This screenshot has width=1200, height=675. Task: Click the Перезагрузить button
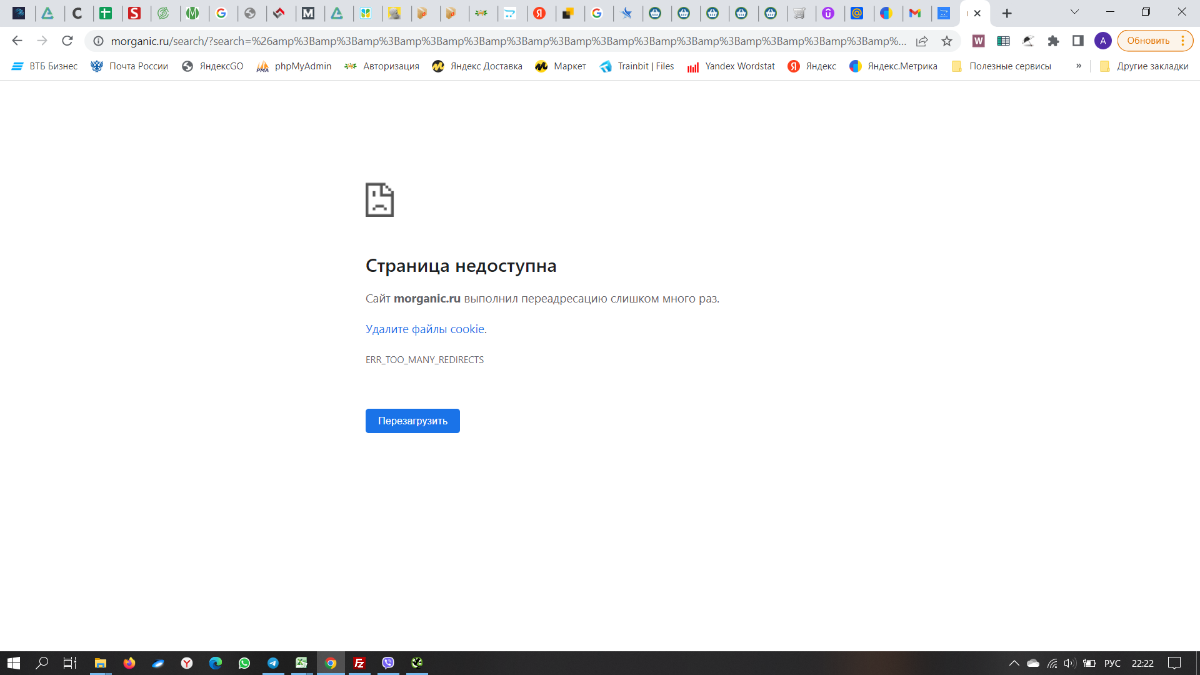412,421
